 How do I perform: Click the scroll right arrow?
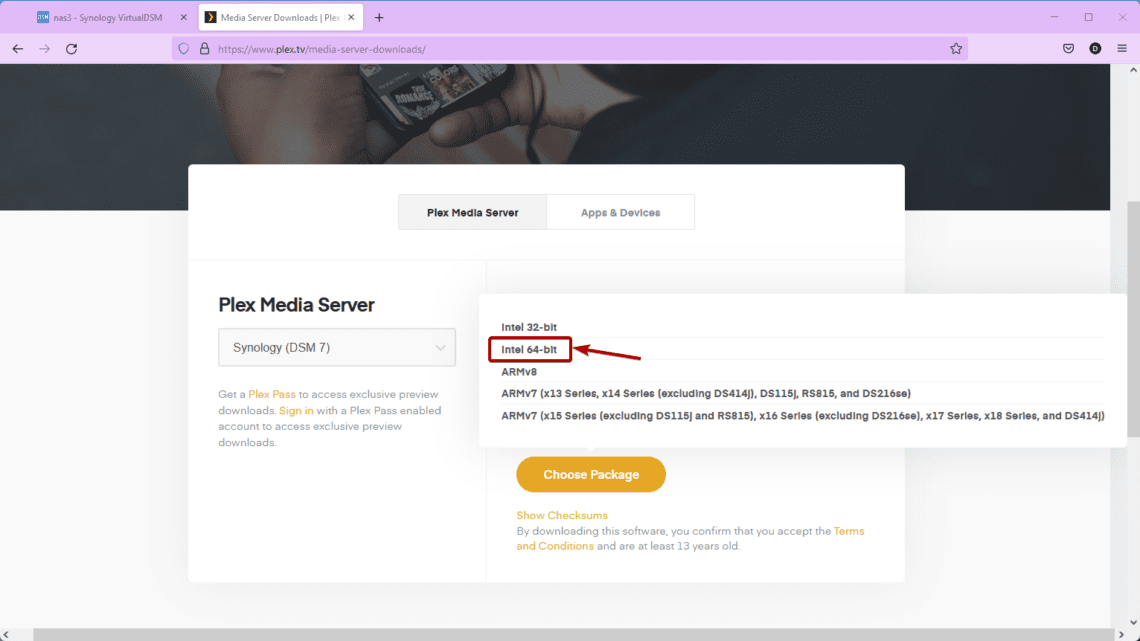1120,634
